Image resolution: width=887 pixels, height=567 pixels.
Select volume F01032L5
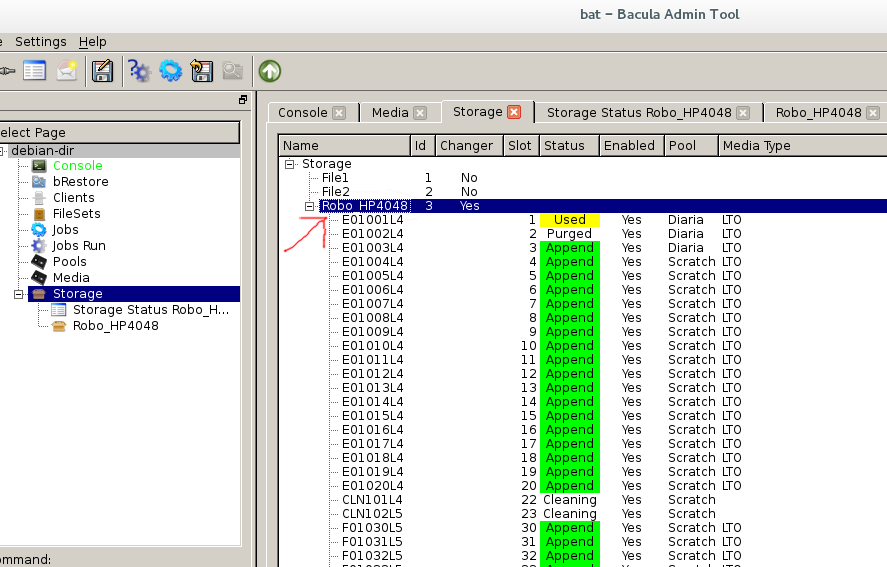[x=372, y=556]
